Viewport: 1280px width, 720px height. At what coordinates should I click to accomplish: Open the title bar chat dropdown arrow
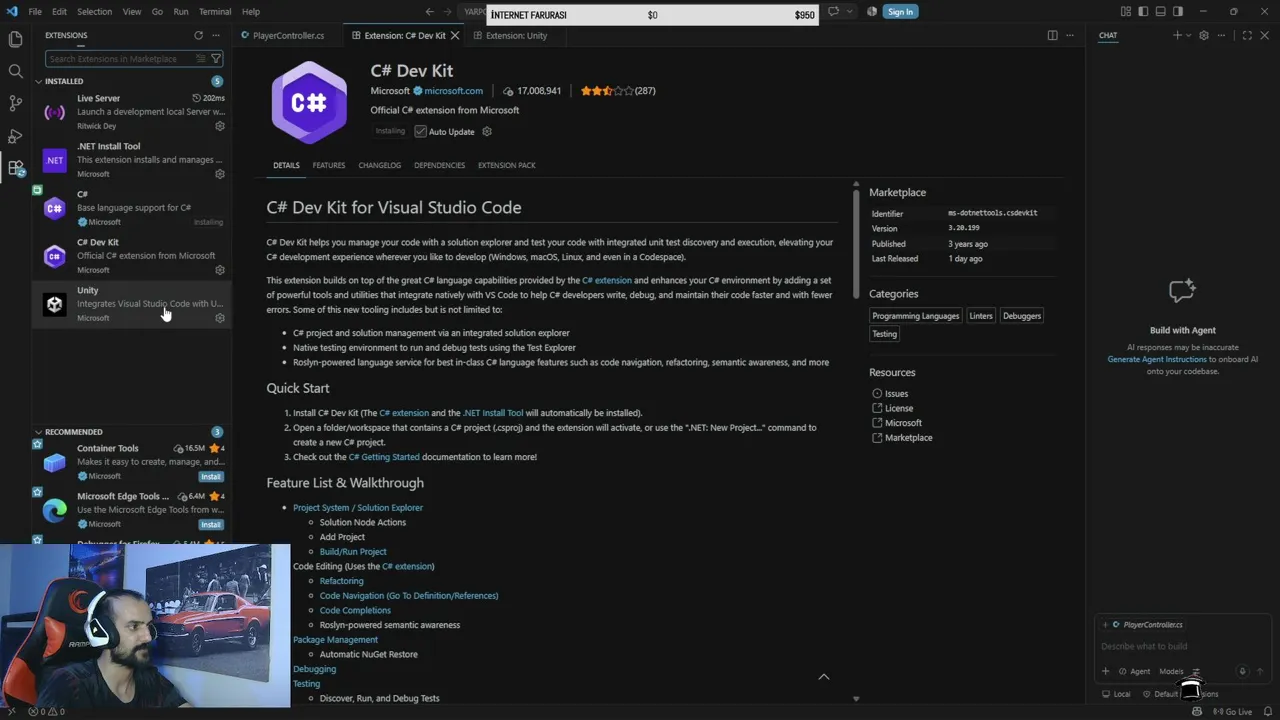coord(849,12)
